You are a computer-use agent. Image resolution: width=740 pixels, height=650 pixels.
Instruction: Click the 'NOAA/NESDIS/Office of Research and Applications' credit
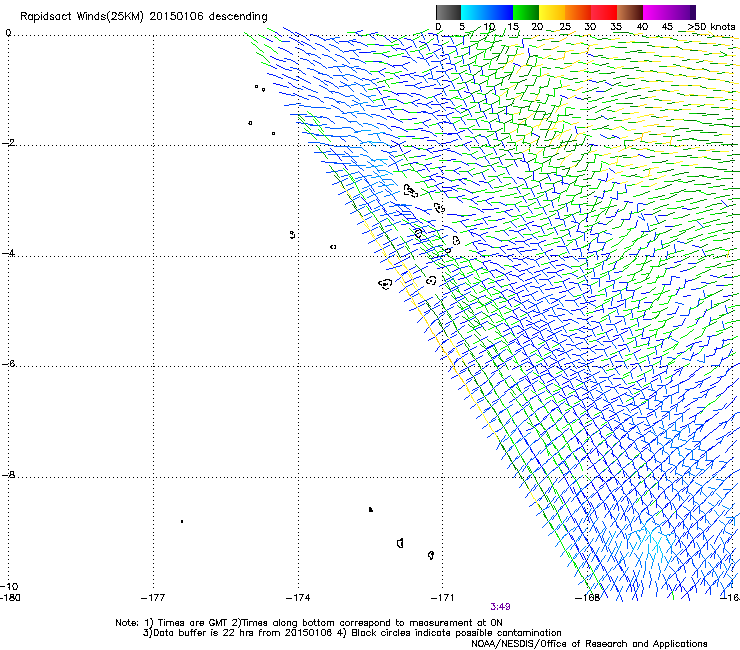click(x=589, y=644)
